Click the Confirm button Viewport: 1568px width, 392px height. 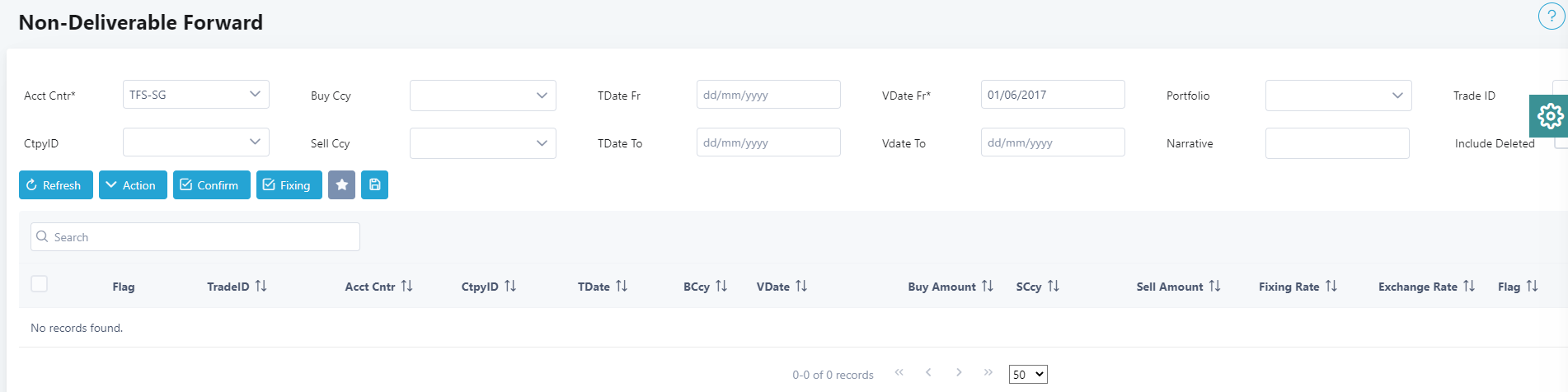point(211,185)
